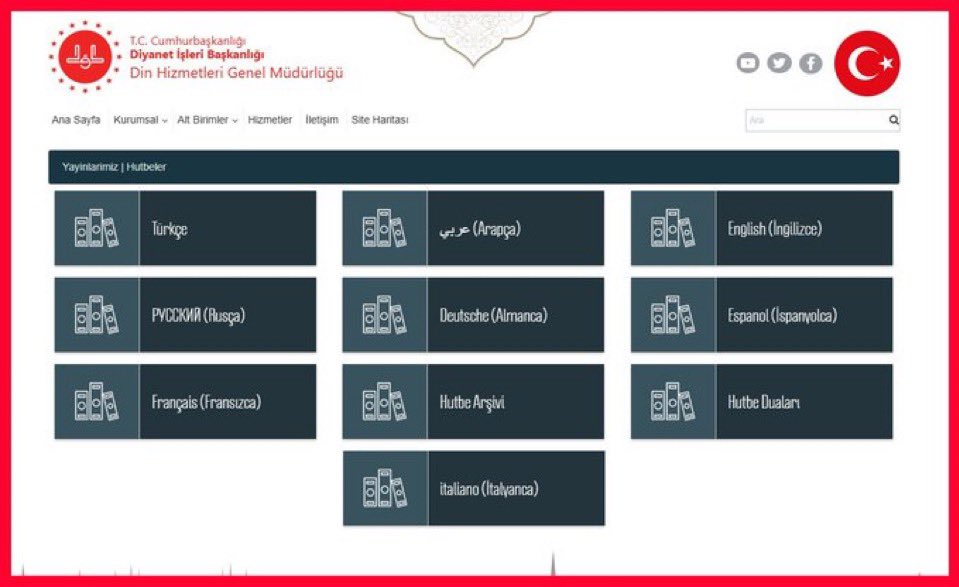The height and width of the screenshot is (587, 959).
Task: Click the binders icon beside Almanca
Action: click(x=384, y=315)
